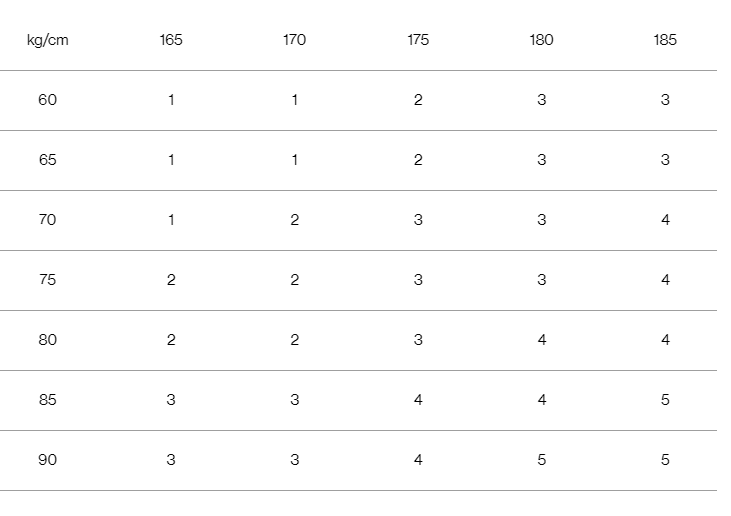Click size value for 65 kg, 170 cm

point(294,160)
